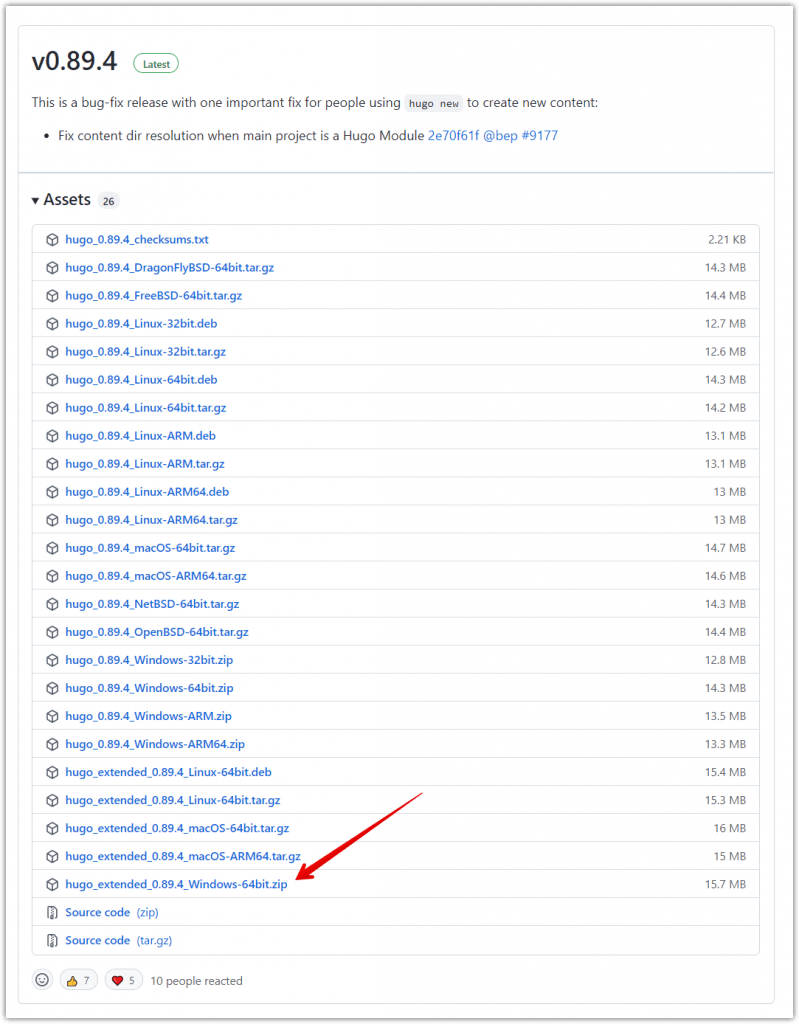
Task: Download hugo_0.89.4_Linux-ARM.tar.gz
Action: click(145, 464)
